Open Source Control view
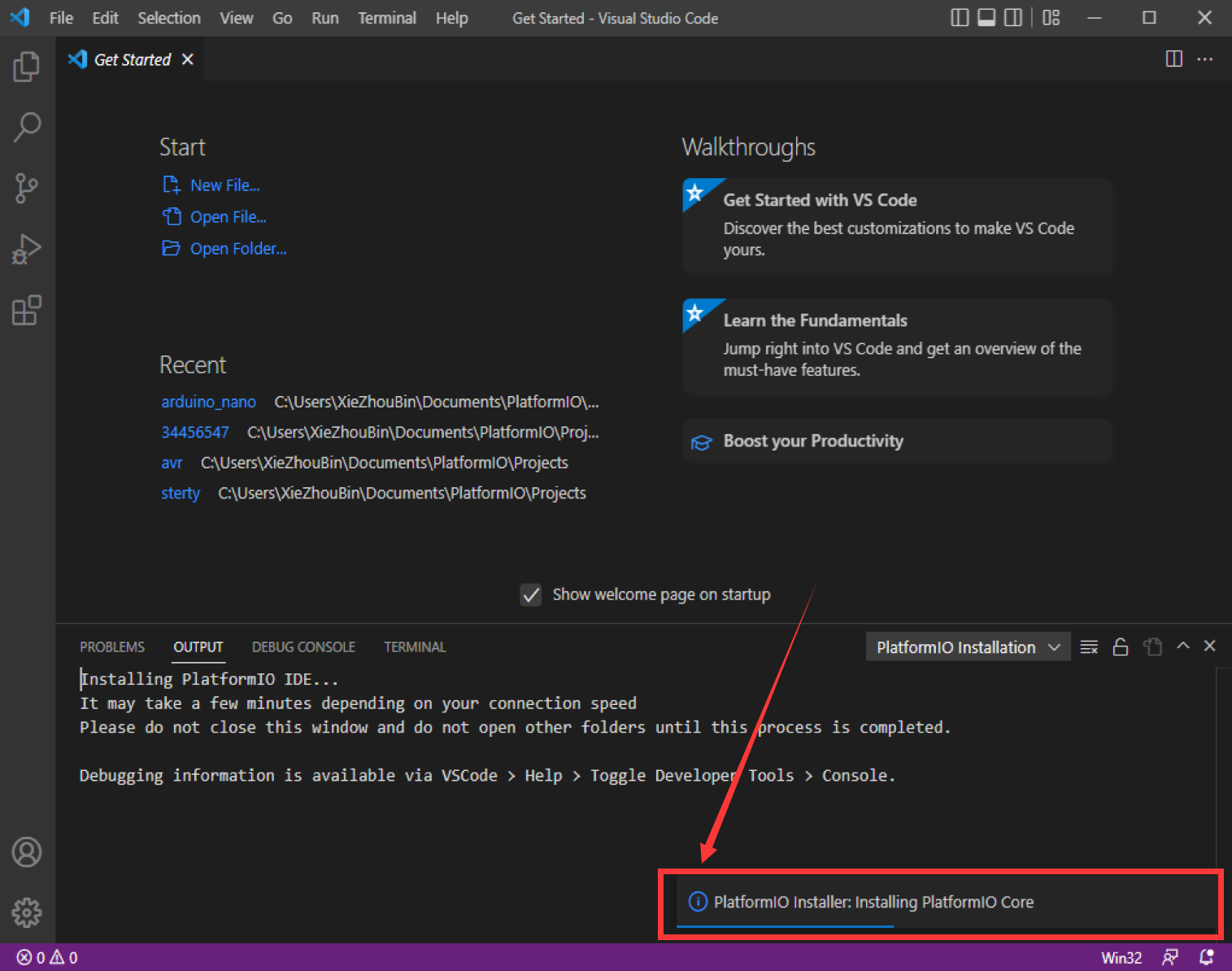This screenshot has height=971, width=1232. coord(27,188)
